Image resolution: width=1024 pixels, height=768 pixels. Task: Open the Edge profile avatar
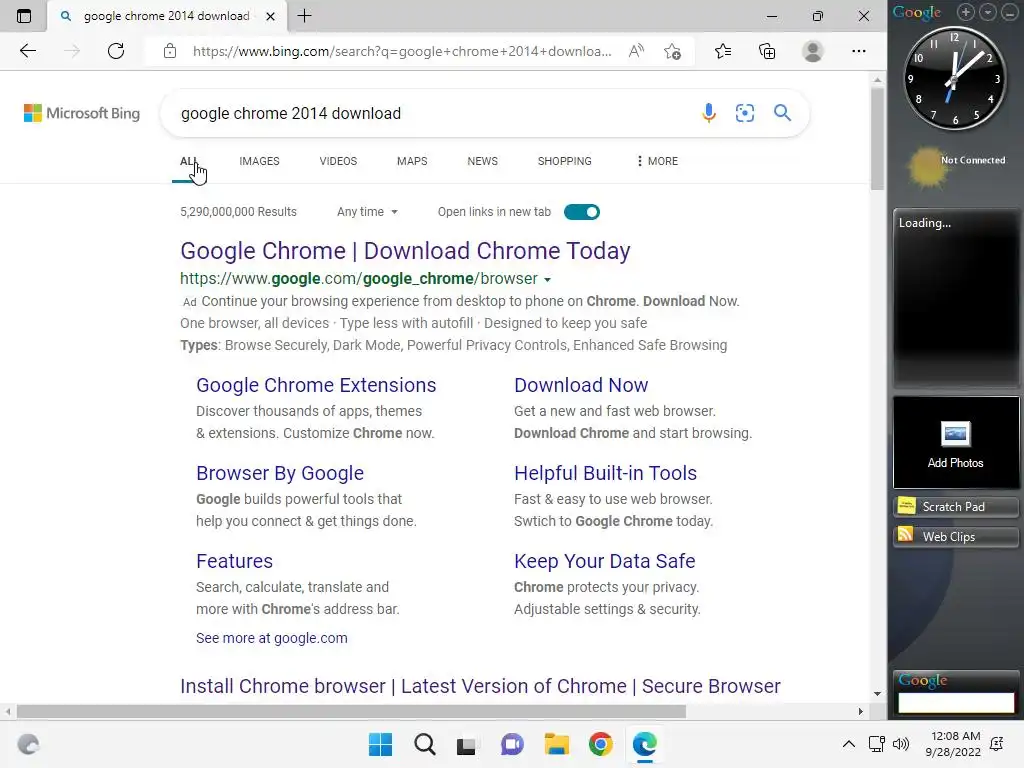click(x=812, y=51)
